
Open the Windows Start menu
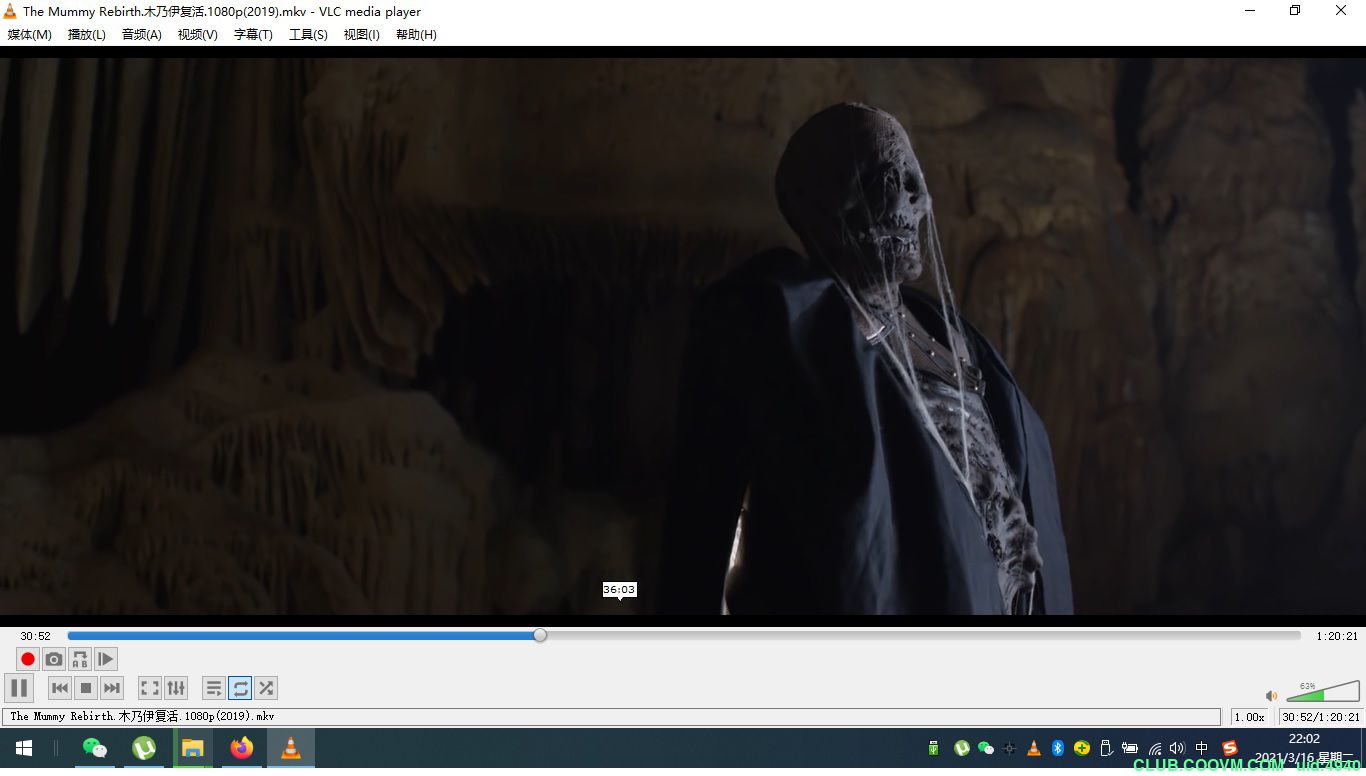click(x=24, y=748)
